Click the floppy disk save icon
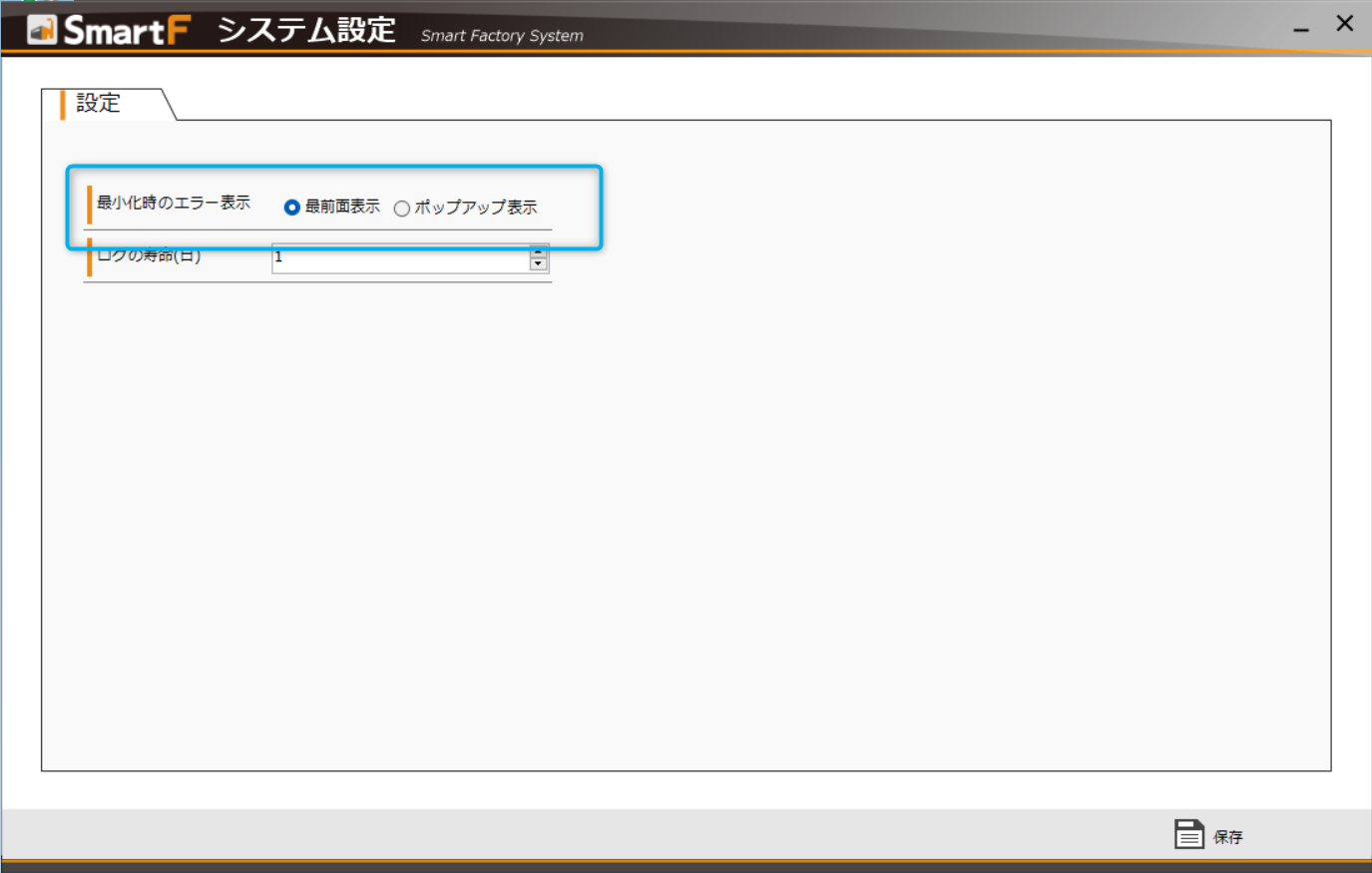Image resolution: width=1372 pixels, height=873 pixels. point(1188,834)
